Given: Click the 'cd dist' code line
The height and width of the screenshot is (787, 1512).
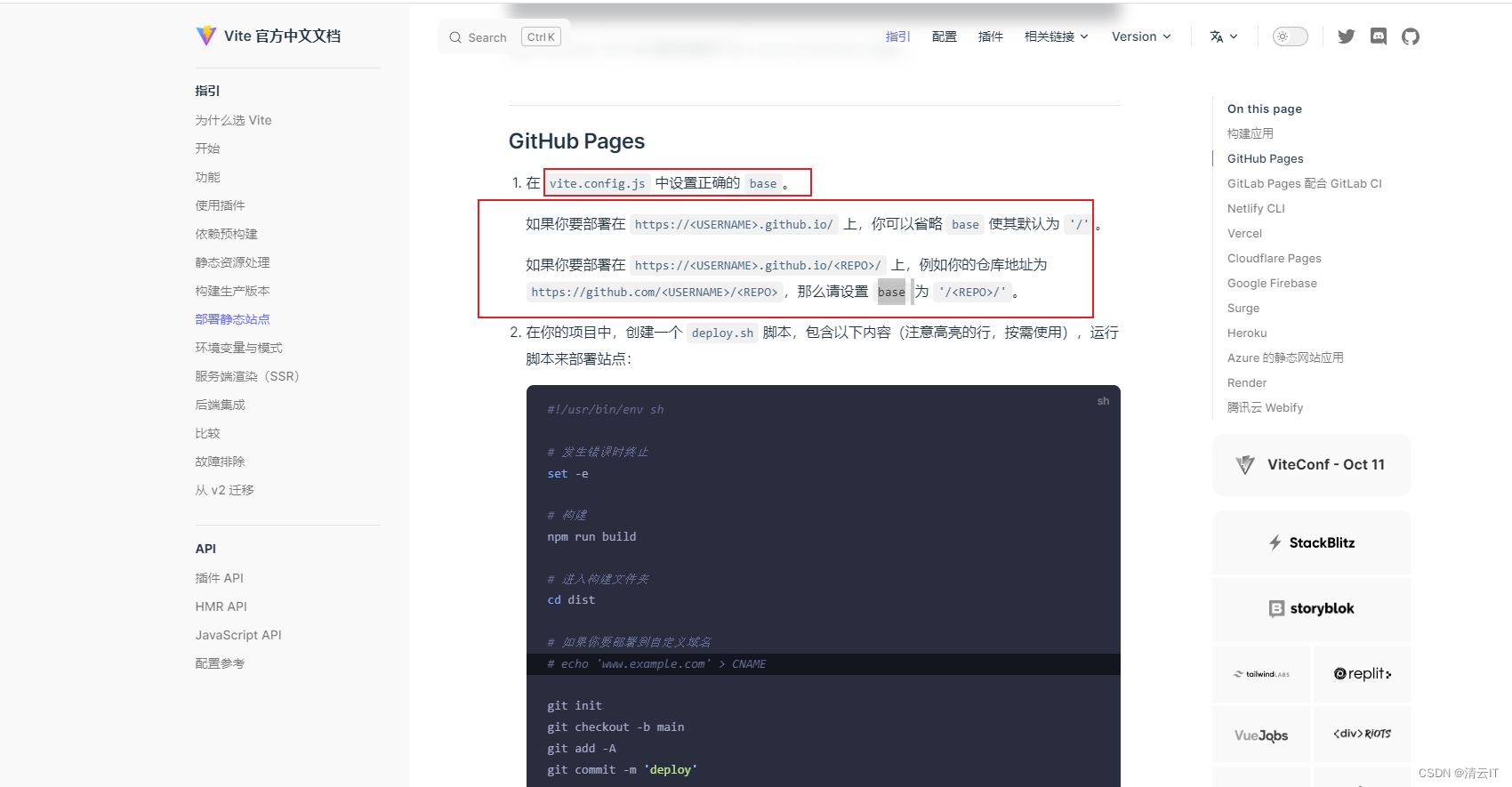Looking at the screenshot, I should [571, 599].
